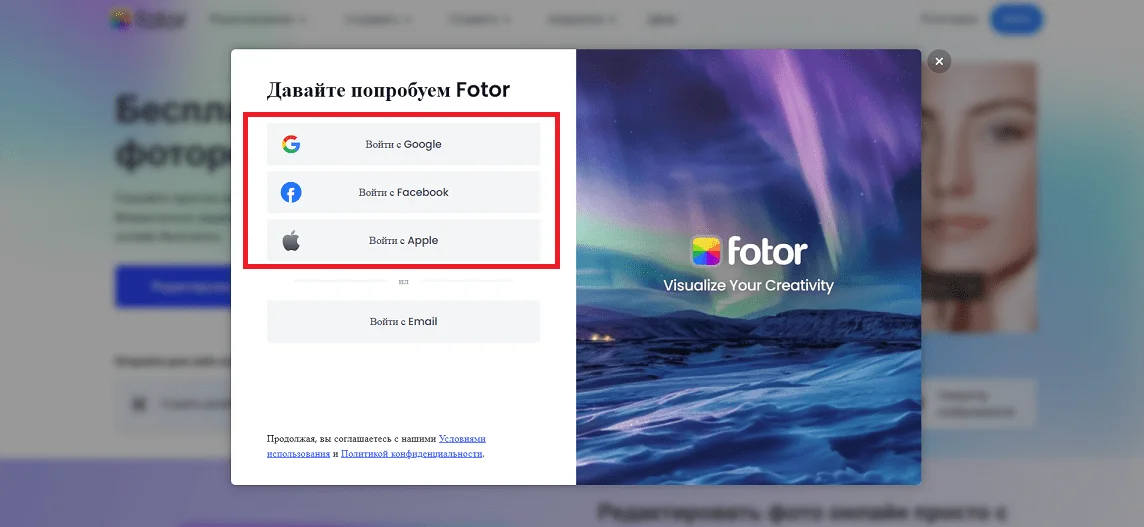Expand the fourth header dropdown menu
1144x527 pixels.
pos(580,19)
